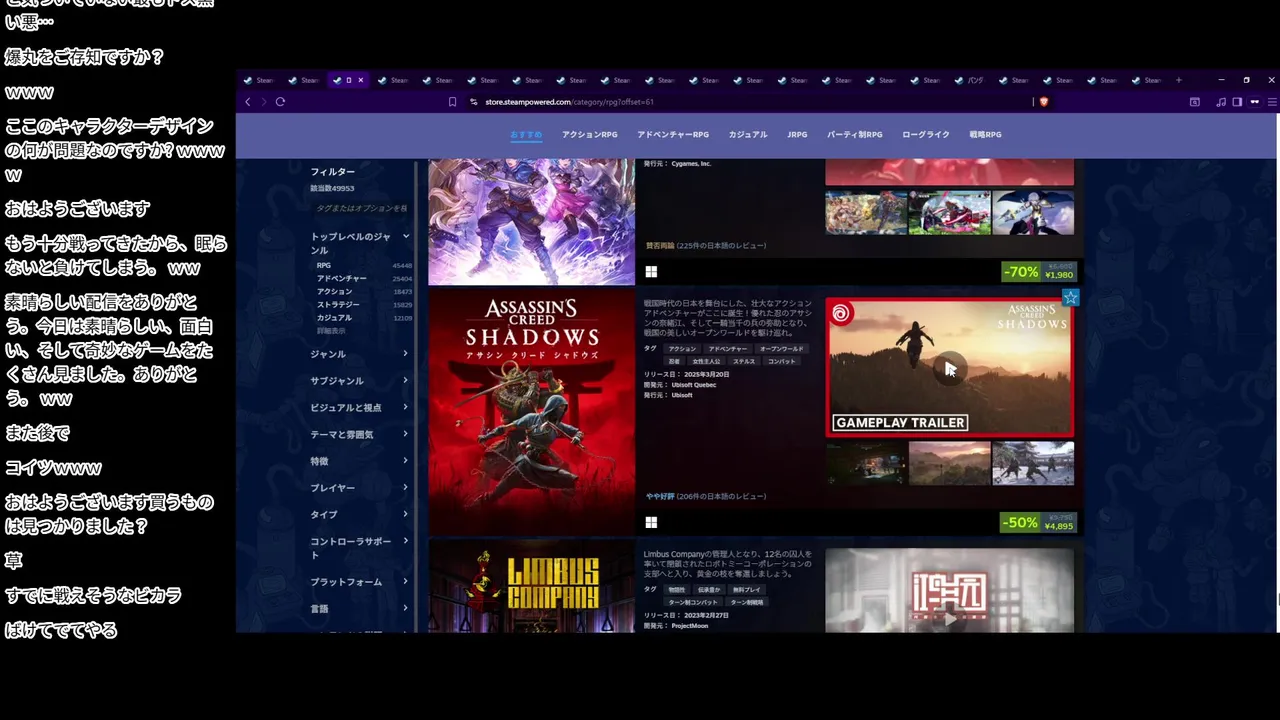This screenshot has height=720, width=1280.
Task: Click the コンバット tag
Action: (x=782, y=361)
